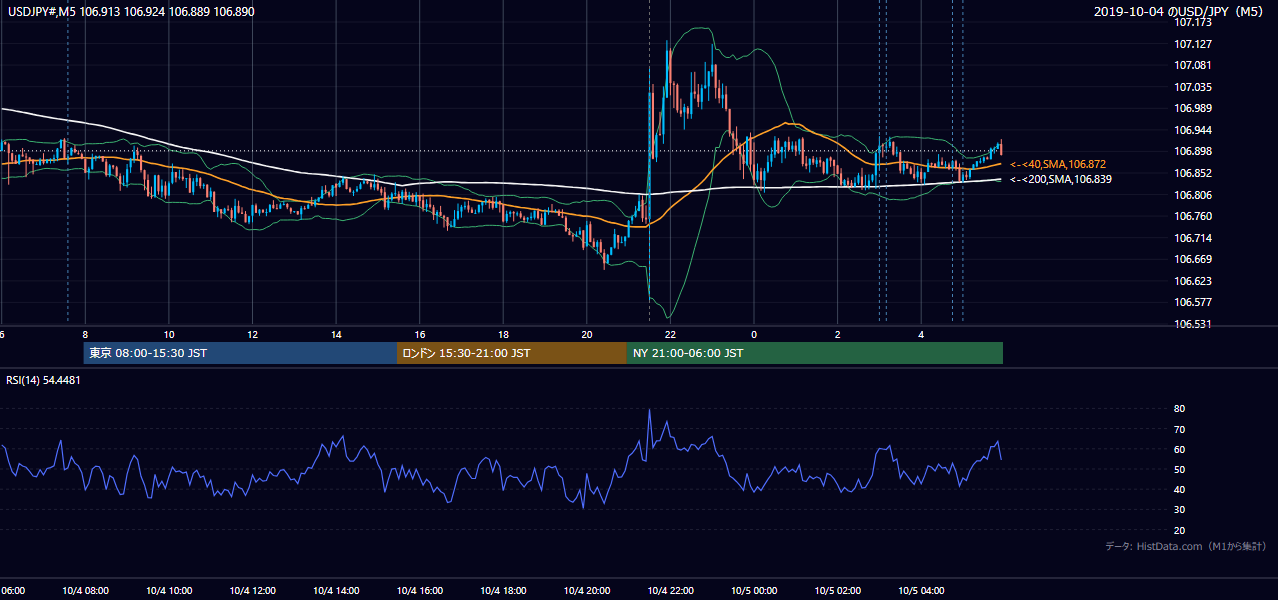This screenshot has width=1278, height=600.
Task: Click RSI scale value 50
Action: [x=1180, y=469]
